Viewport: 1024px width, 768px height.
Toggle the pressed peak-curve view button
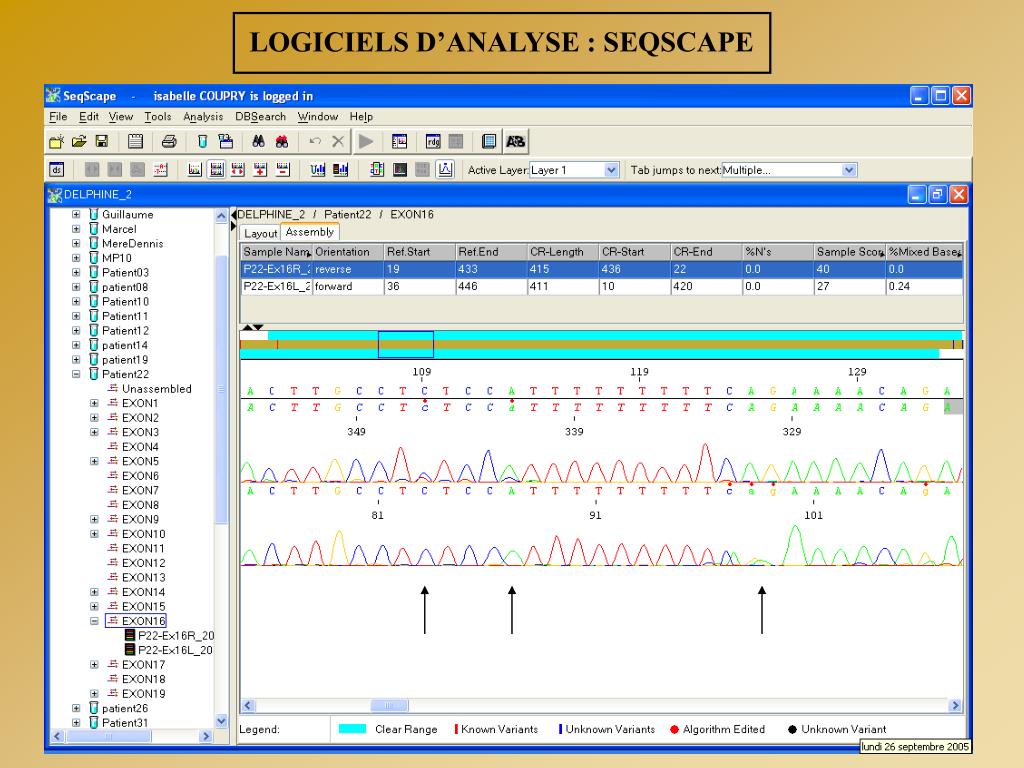click(445, 170)
